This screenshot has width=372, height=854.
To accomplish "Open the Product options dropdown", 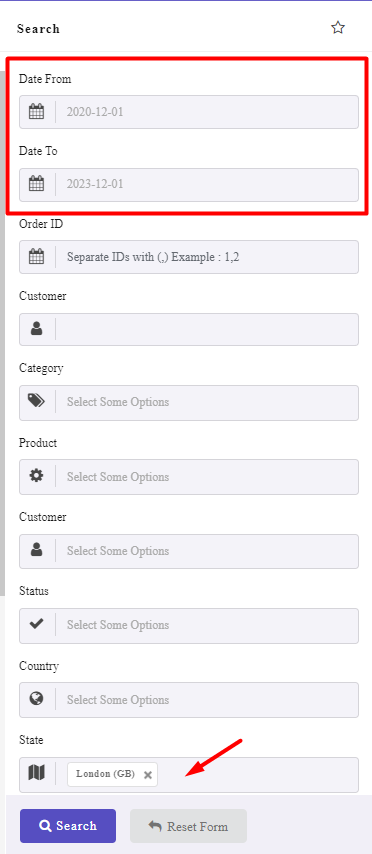I will point(207,477).
